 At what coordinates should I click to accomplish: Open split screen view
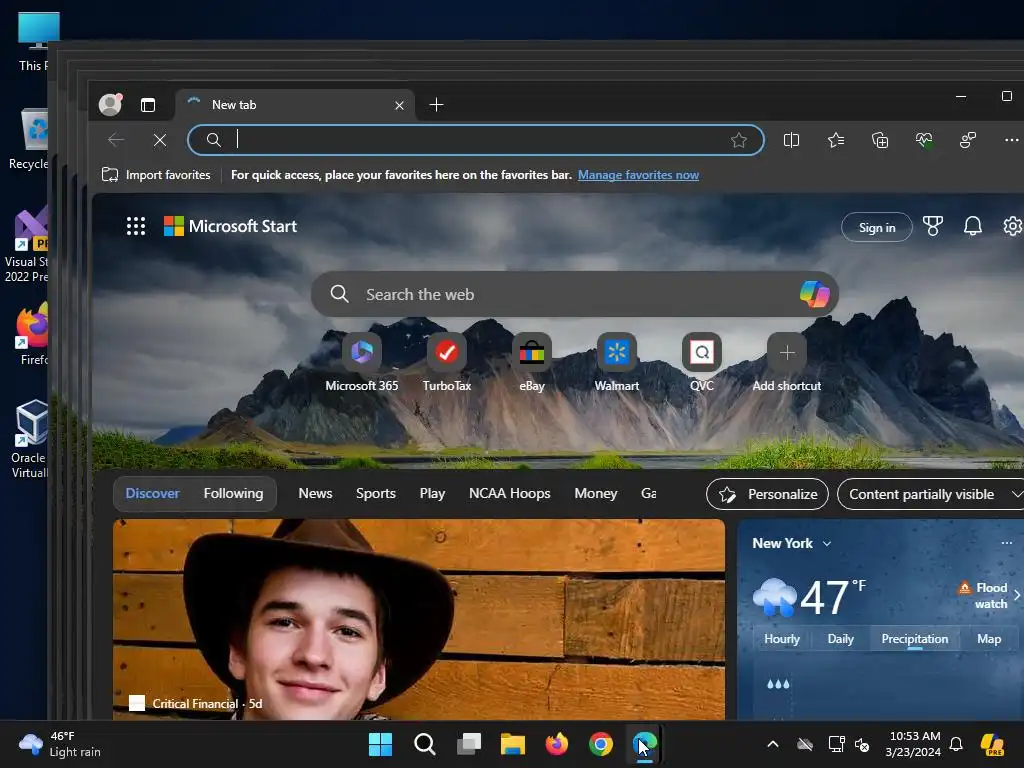[x=791, y=140]
